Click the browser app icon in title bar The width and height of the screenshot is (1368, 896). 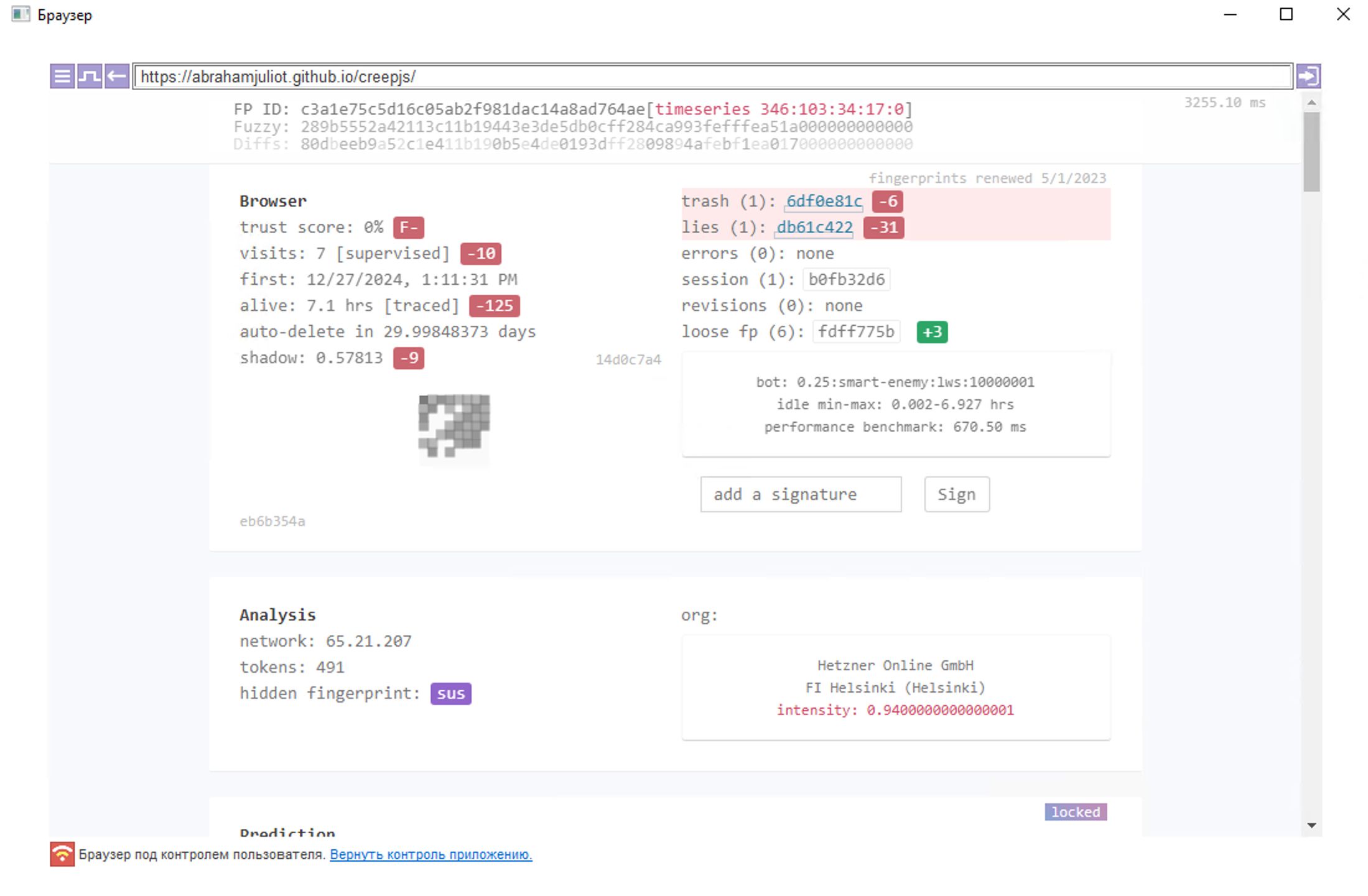[21, 14]
